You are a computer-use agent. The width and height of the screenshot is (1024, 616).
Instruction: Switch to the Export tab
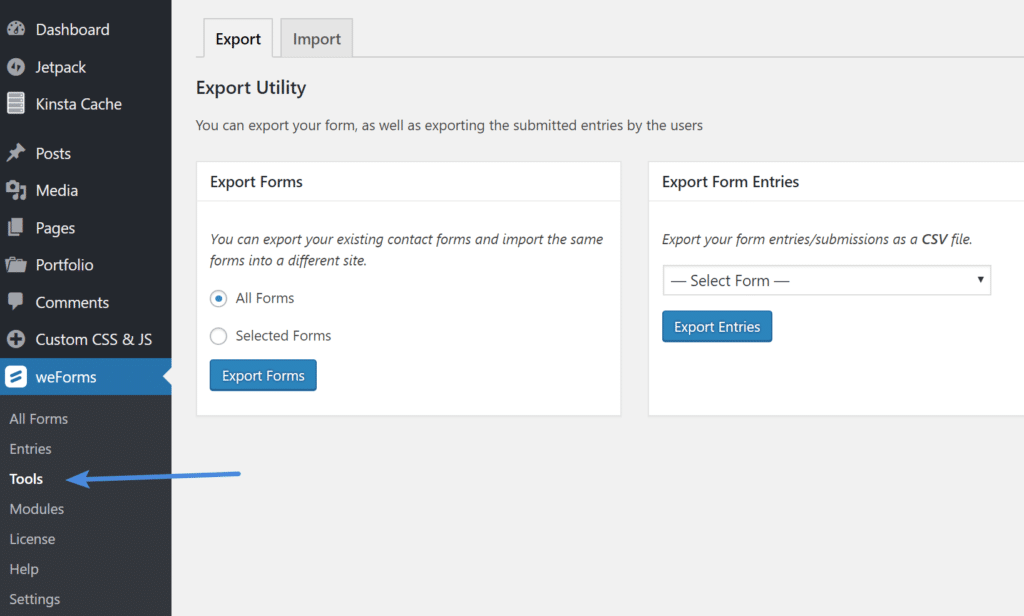[x=238, y=38]
